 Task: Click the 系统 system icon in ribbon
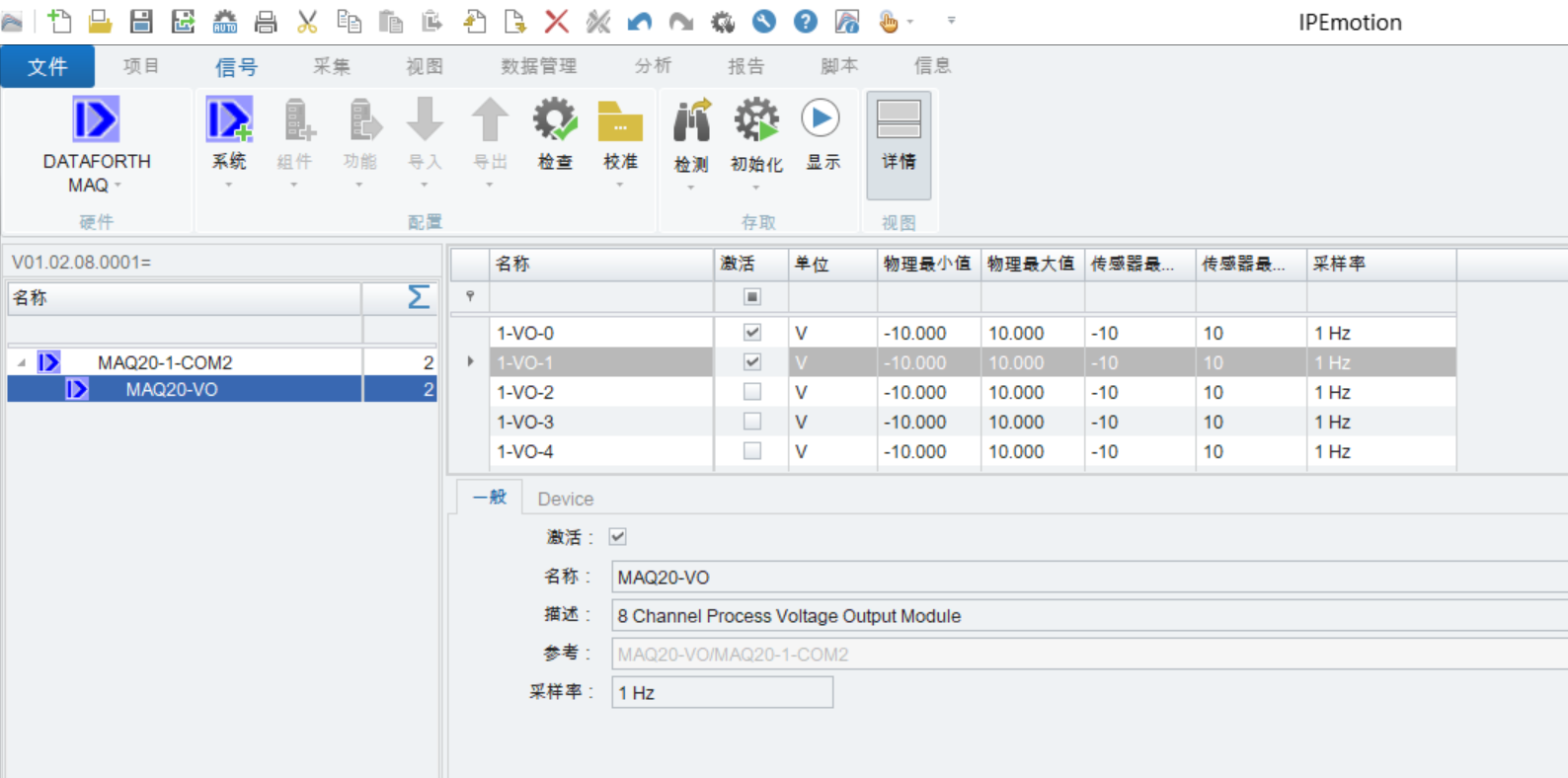point(229,119)
